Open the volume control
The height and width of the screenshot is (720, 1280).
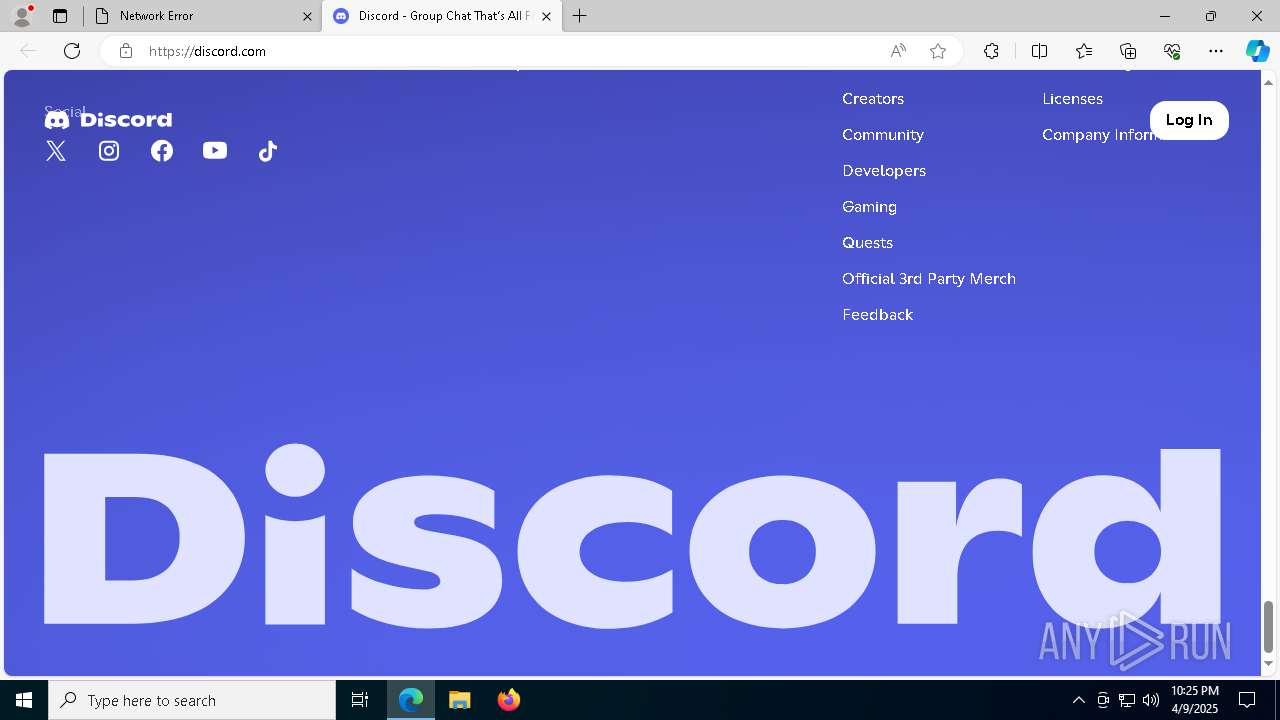pyautogui.click(x=1151, y=700)
